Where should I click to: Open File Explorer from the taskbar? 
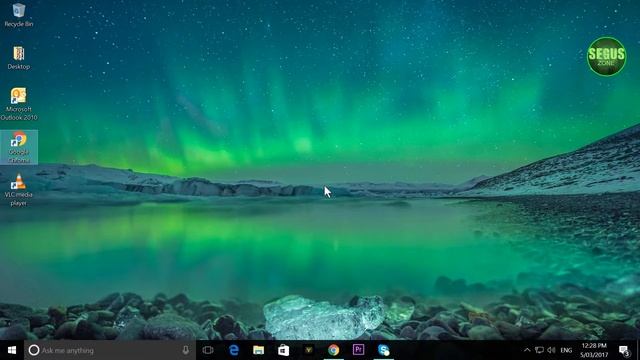[x=258, y=350]
